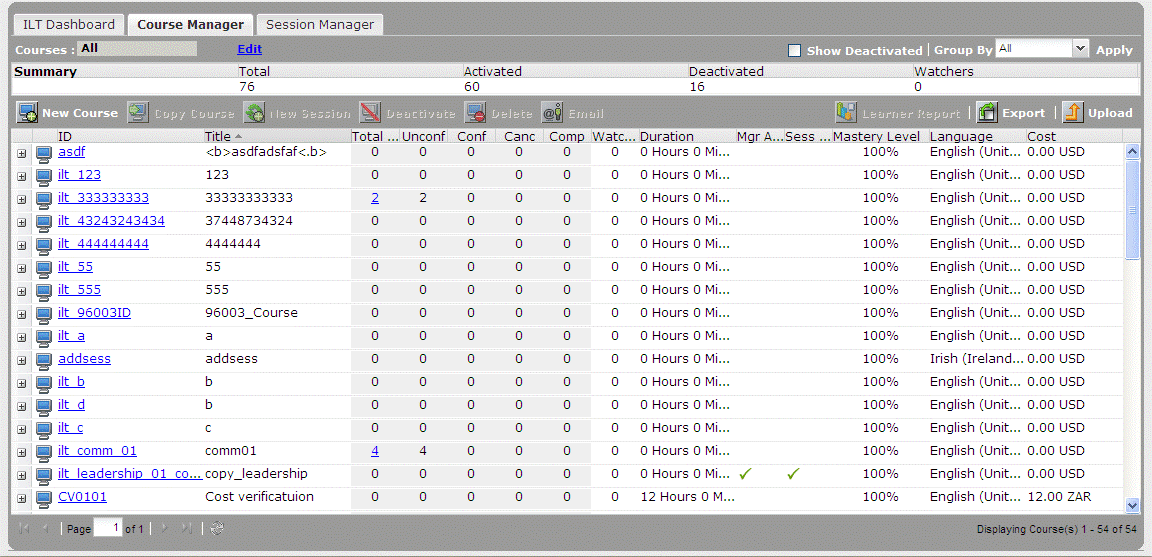Image resolution: width=1152 pixels, height=557 pixels.
Task: Click the Courses All filter field
Action: [x=137, y=48]
